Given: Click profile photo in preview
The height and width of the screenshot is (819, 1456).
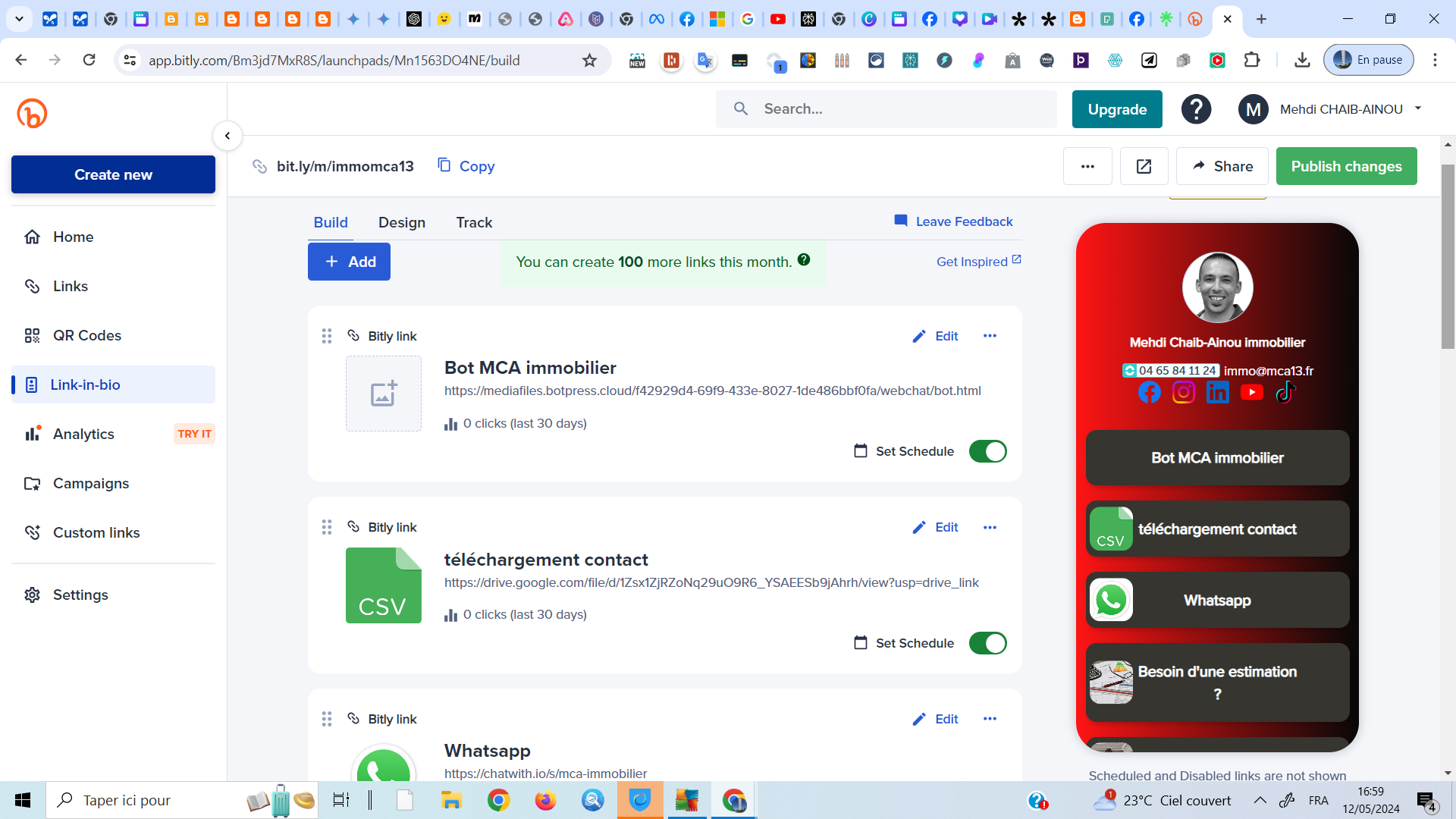Looking at the screenshot, I should [x=1217, y=287].
